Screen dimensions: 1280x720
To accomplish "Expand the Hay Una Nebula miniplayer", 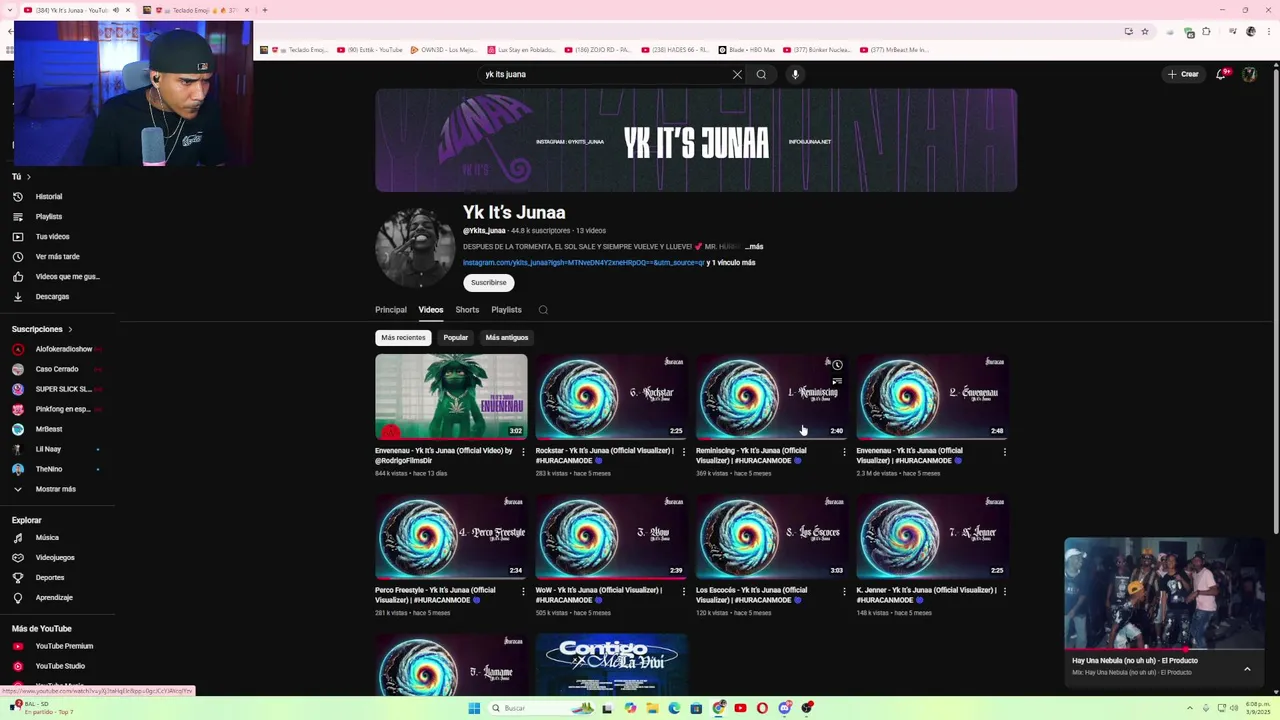I will click(1247, 669).
